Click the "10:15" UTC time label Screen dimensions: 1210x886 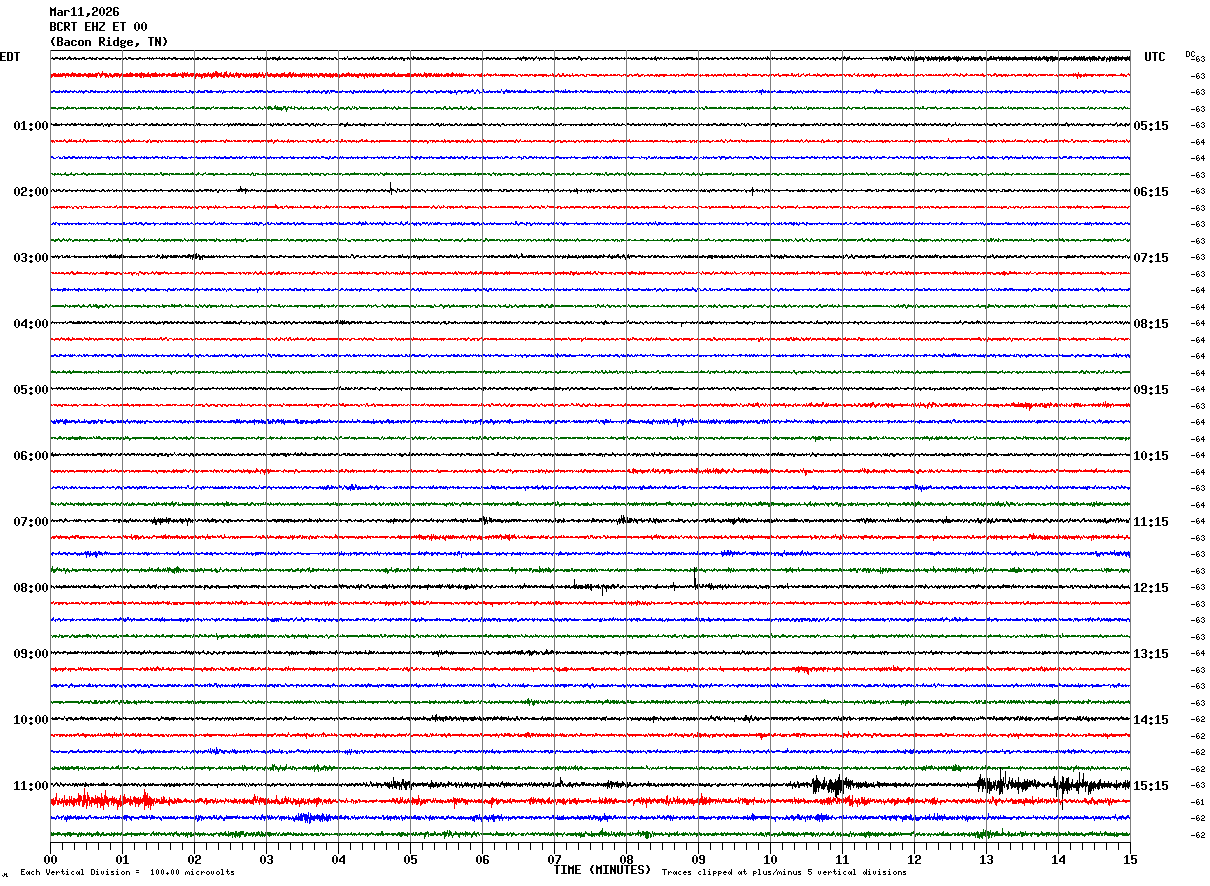pos(1151,456)
